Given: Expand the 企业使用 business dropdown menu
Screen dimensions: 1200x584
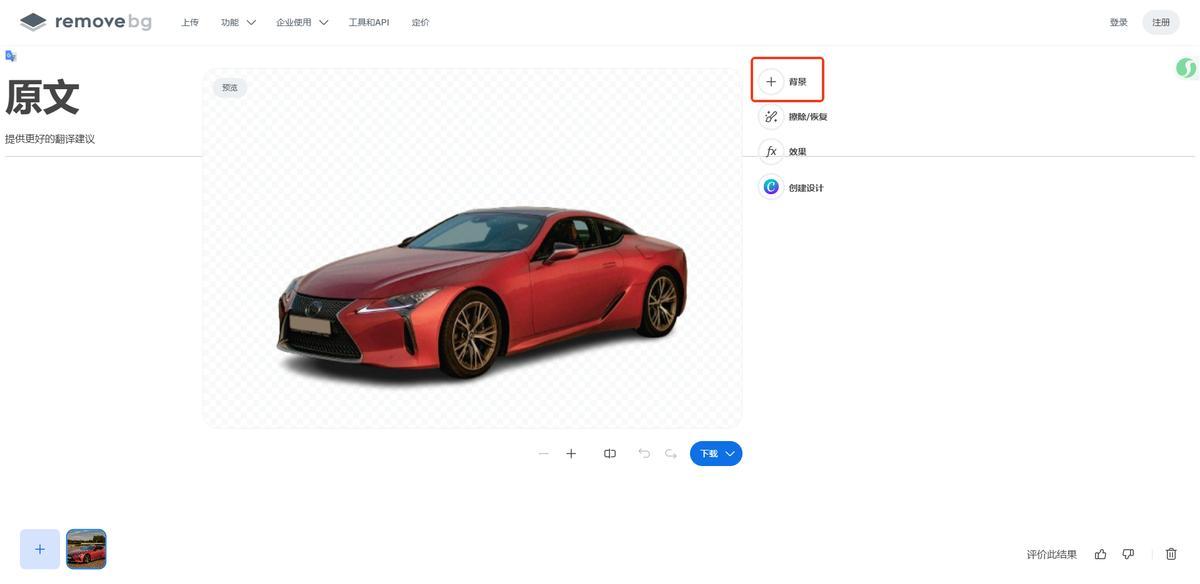Looking at the screenshot, I should click(x=302, y=22).
